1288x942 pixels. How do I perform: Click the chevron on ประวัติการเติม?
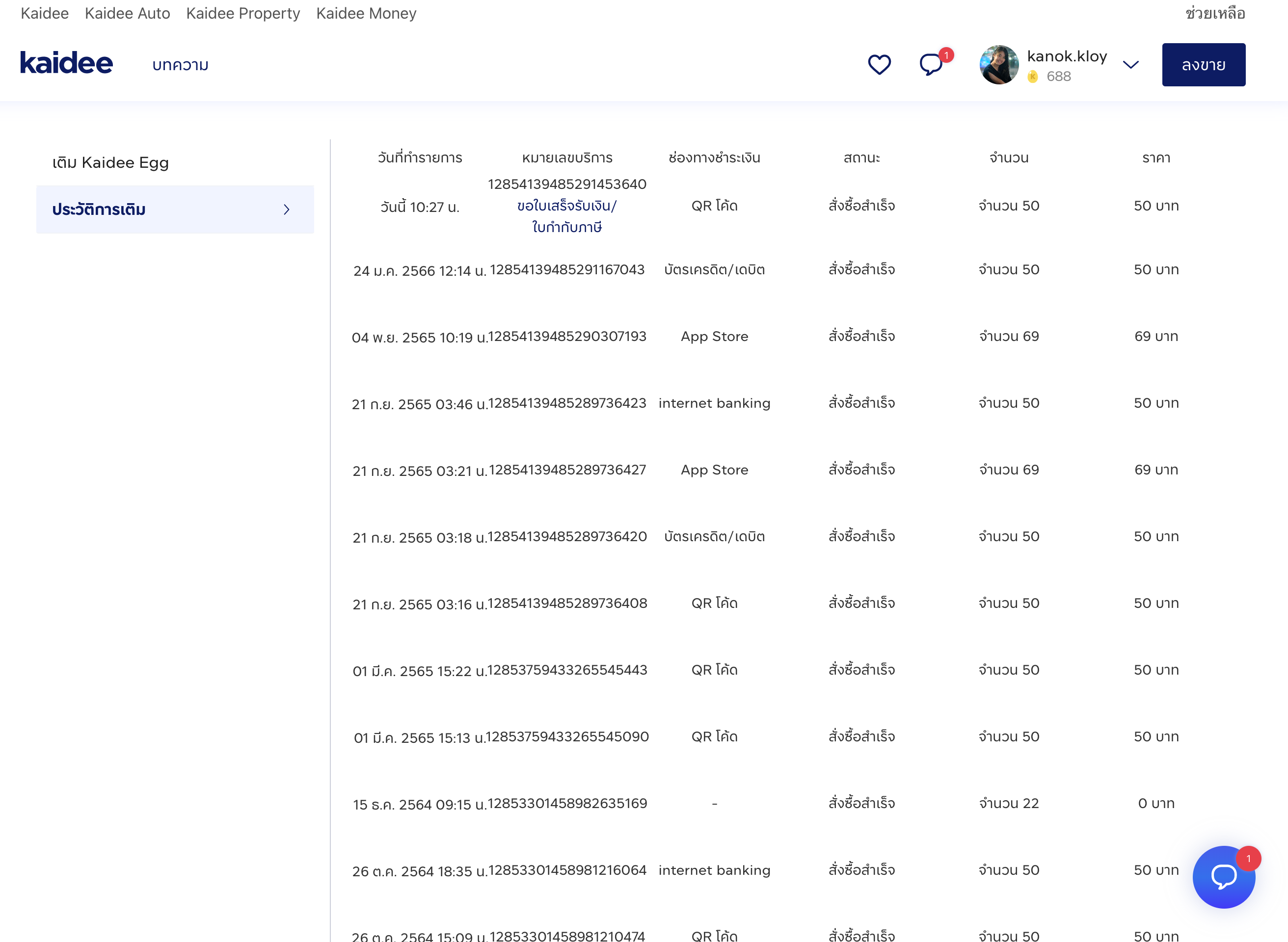286,209
